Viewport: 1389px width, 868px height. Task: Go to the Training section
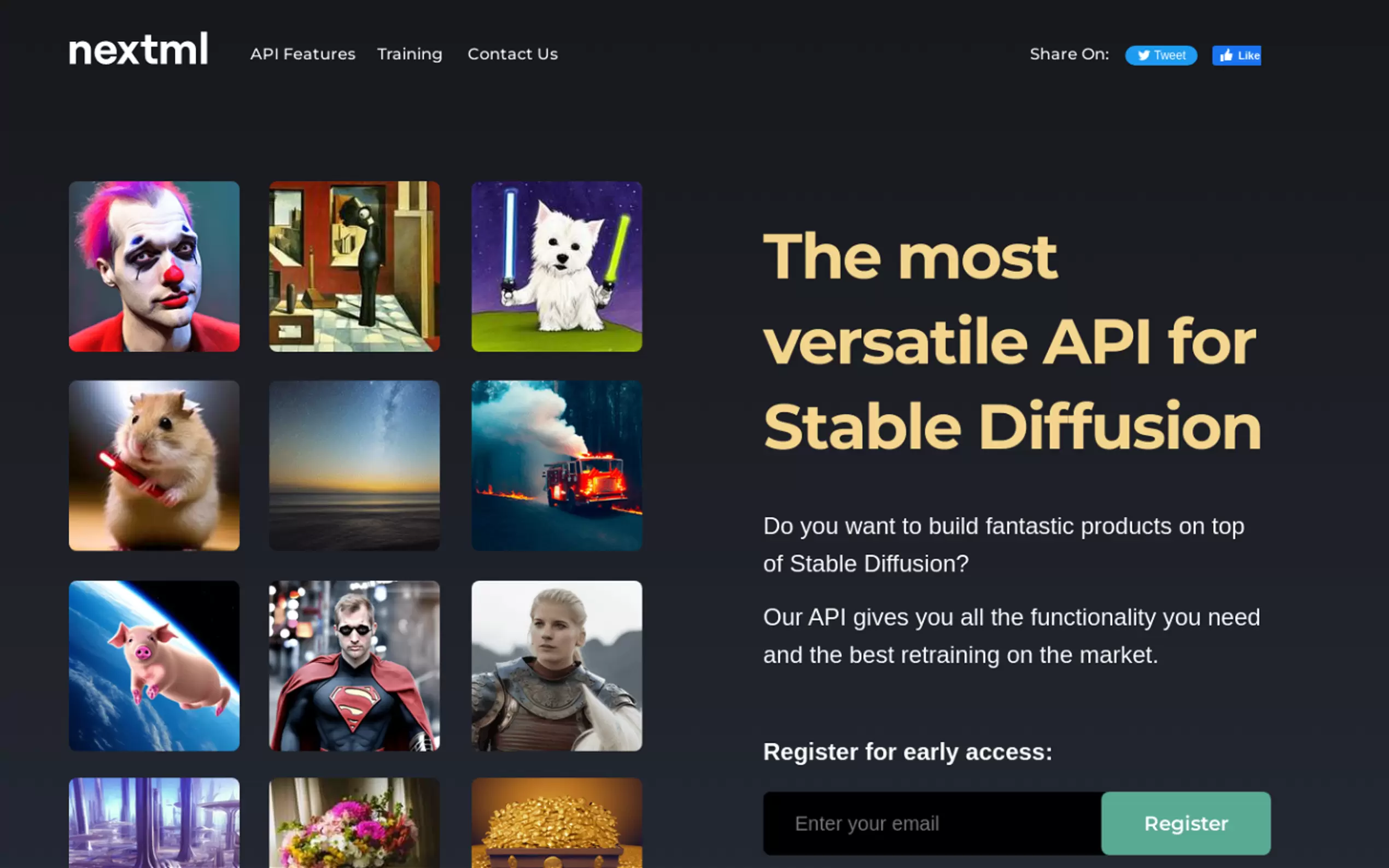click(410, 54)
